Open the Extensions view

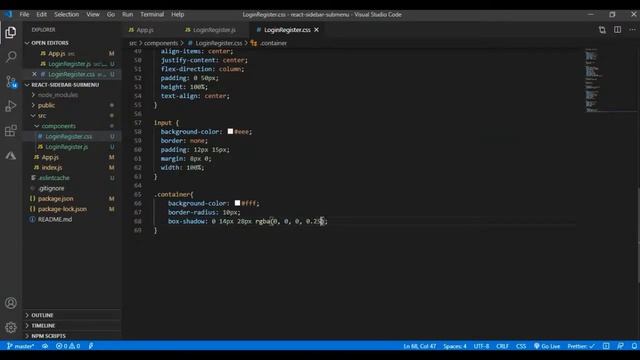pyautogui.click(x=11, y=131)
